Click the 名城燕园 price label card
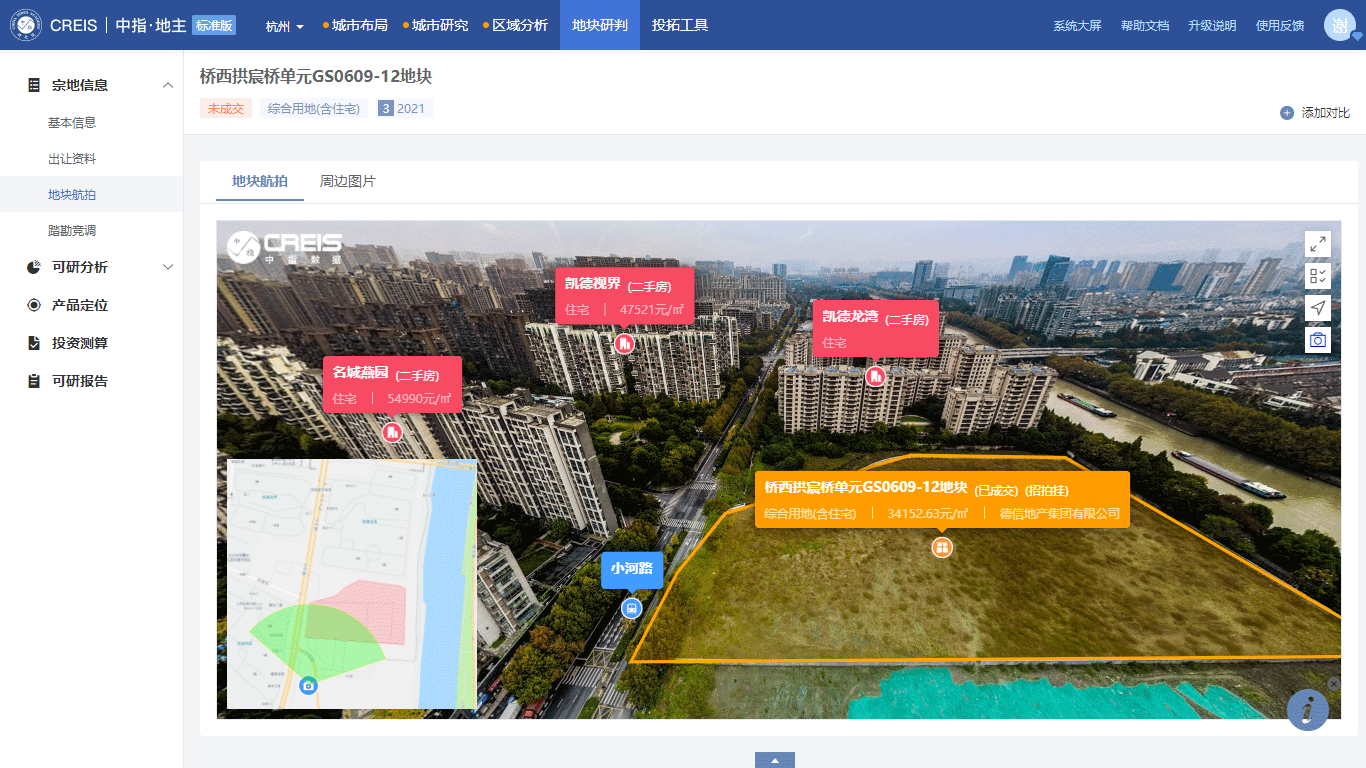This screenshot has height=768, width=1366. pyautogui.click(x=392, y=384)
